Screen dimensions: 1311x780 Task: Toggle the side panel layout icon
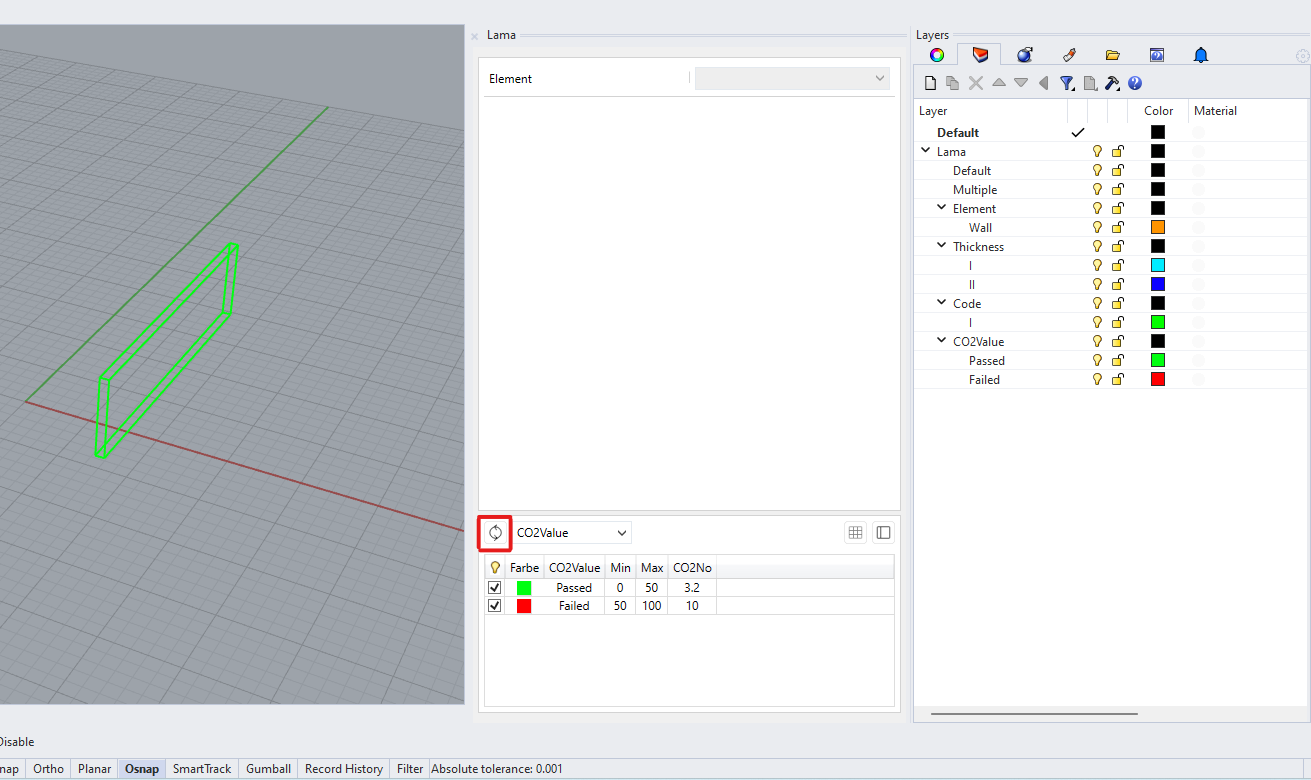(883, 533)
